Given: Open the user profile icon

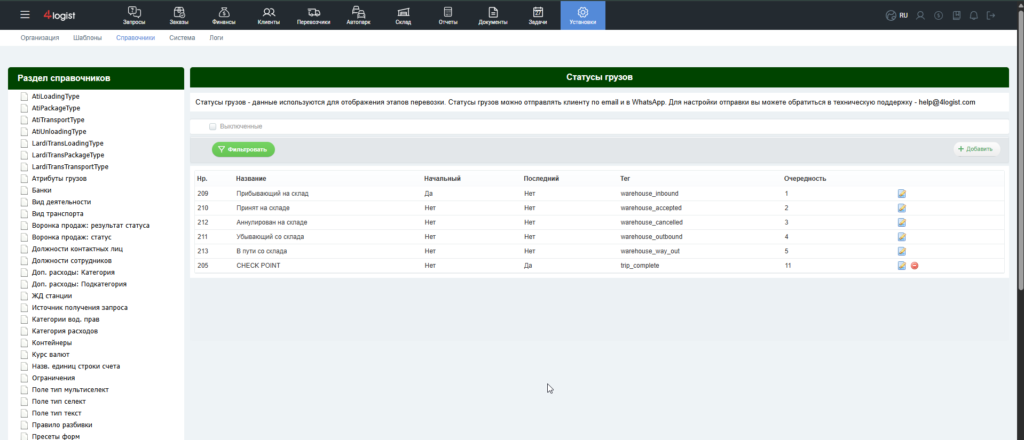Looking at the screenshot, I should pyautogui.click(x=921, y=15).
